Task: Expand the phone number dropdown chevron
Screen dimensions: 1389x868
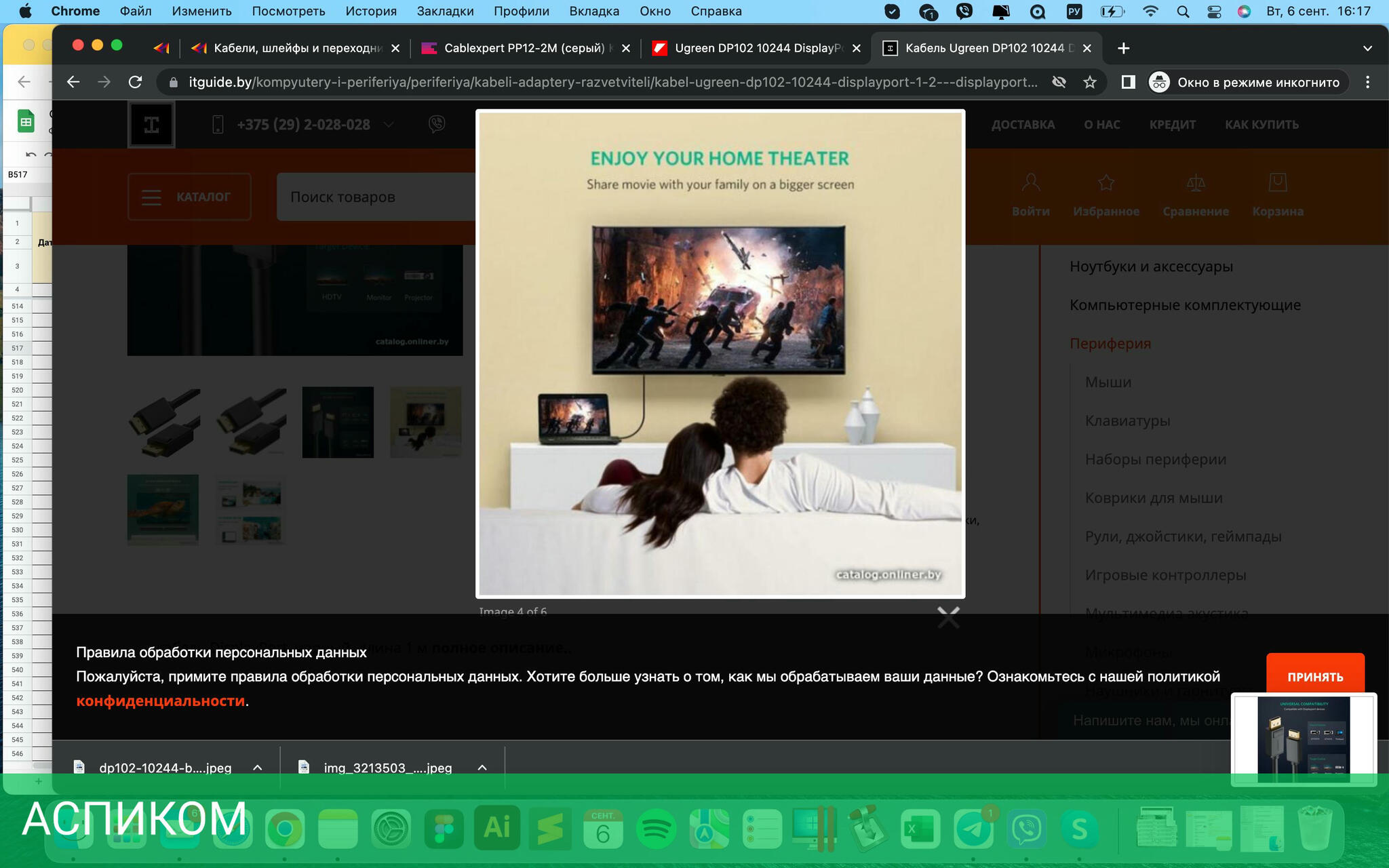Action: pyautogui.click(x=389, y=124)
